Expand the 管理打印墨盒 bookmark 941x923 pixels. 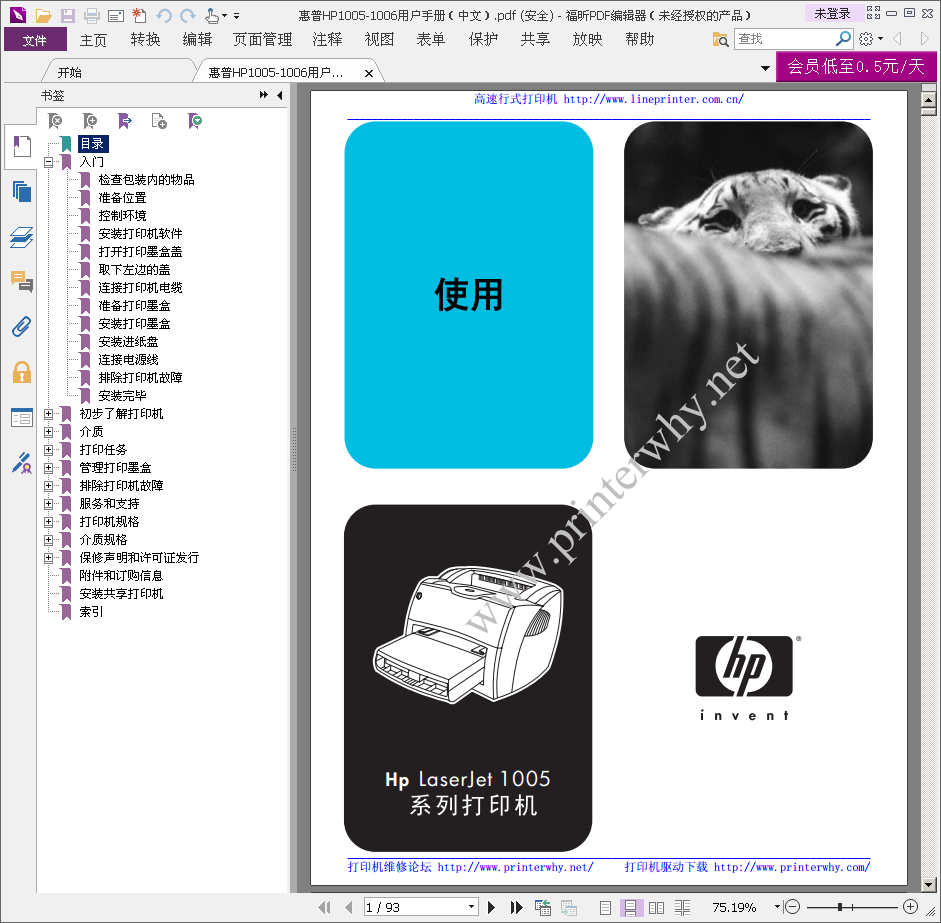click(49, 468)
